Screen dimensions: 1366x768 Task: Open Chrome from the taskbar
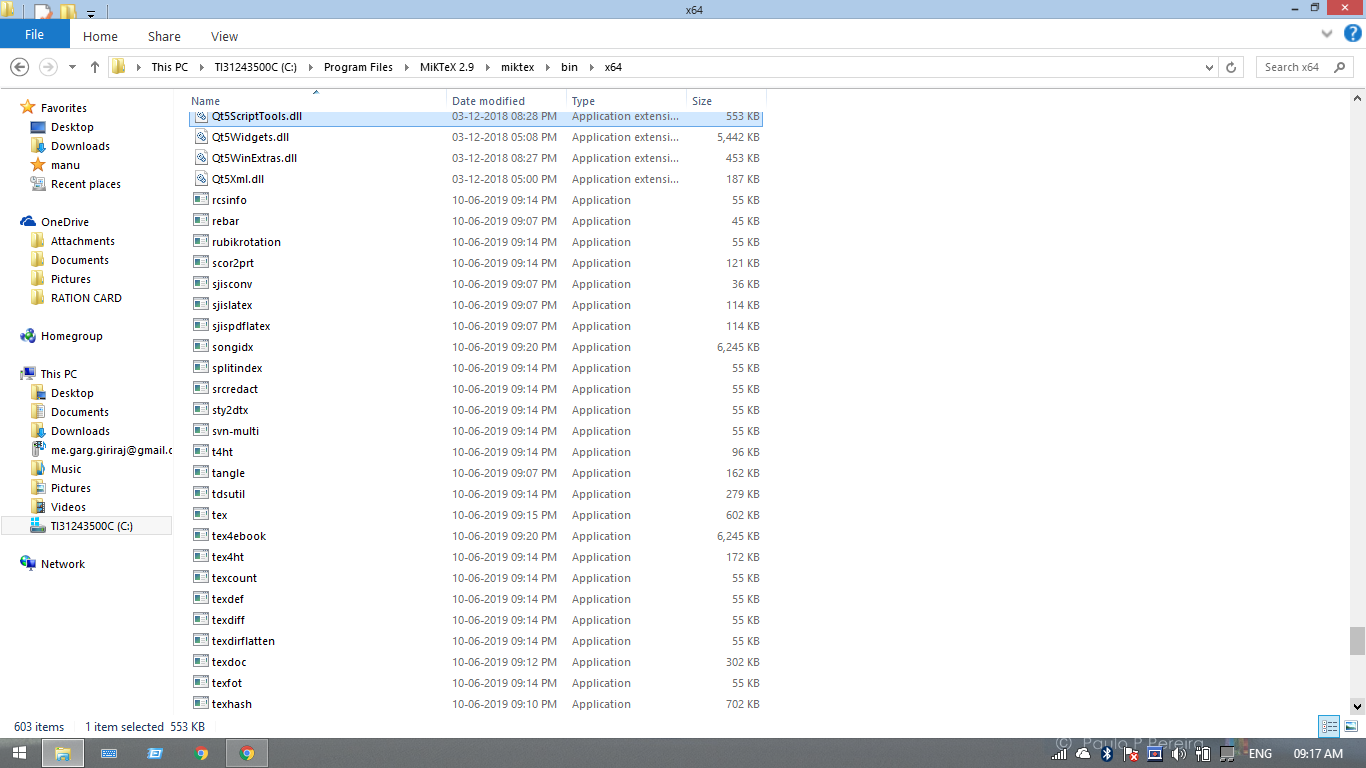[x=201, y=753]
